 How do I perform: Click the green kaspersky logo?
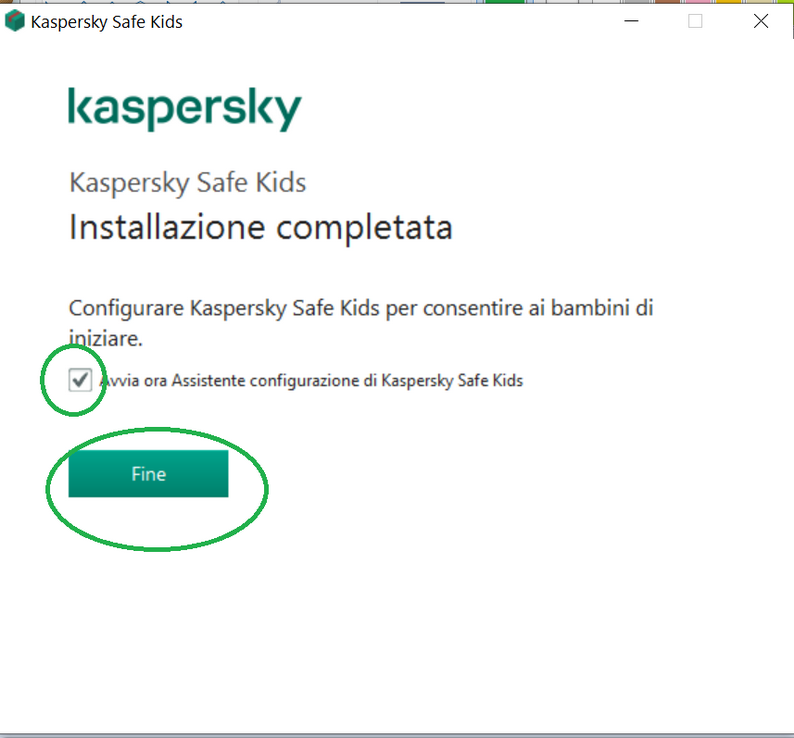pyautogui.click(x=185, y=108)
